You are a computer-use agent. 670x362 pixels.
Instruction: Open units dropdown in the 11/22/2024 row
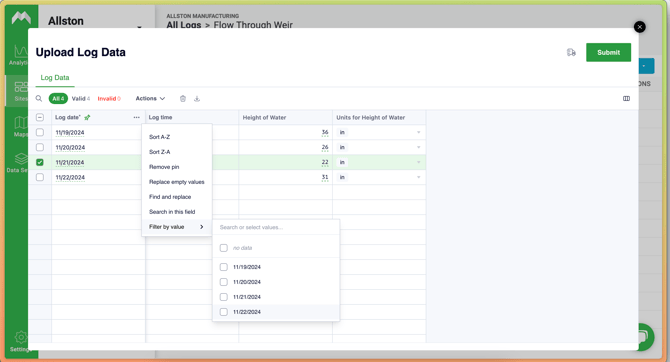coord(418,177)
